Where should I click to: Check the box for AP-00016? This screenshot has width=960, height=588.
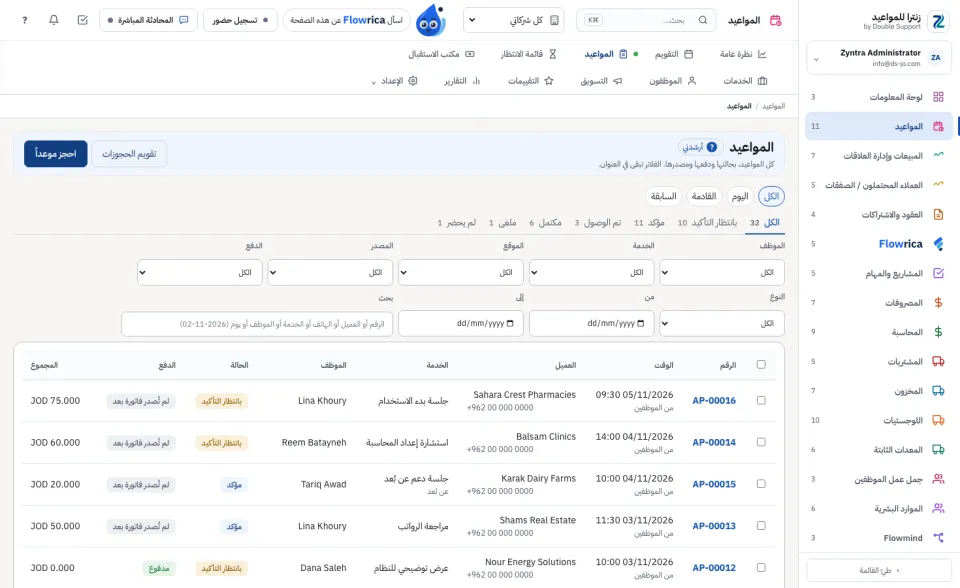(x=761, y=400)
